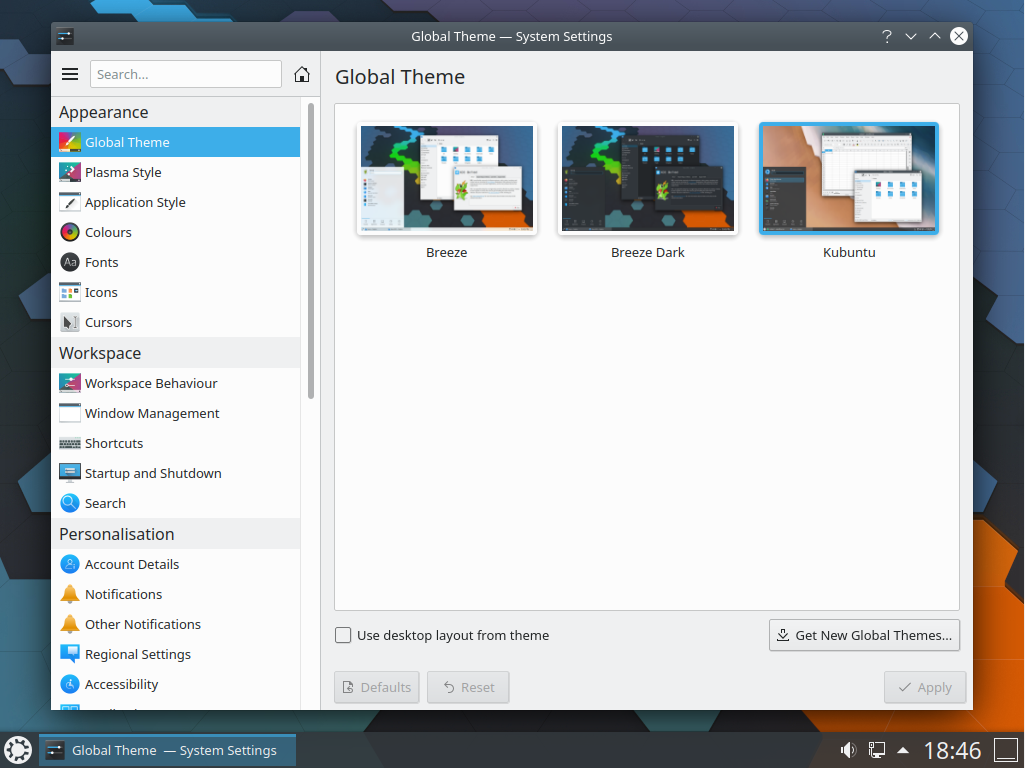
Task: Open Window Management settings
Action: [x=175, y=413]
